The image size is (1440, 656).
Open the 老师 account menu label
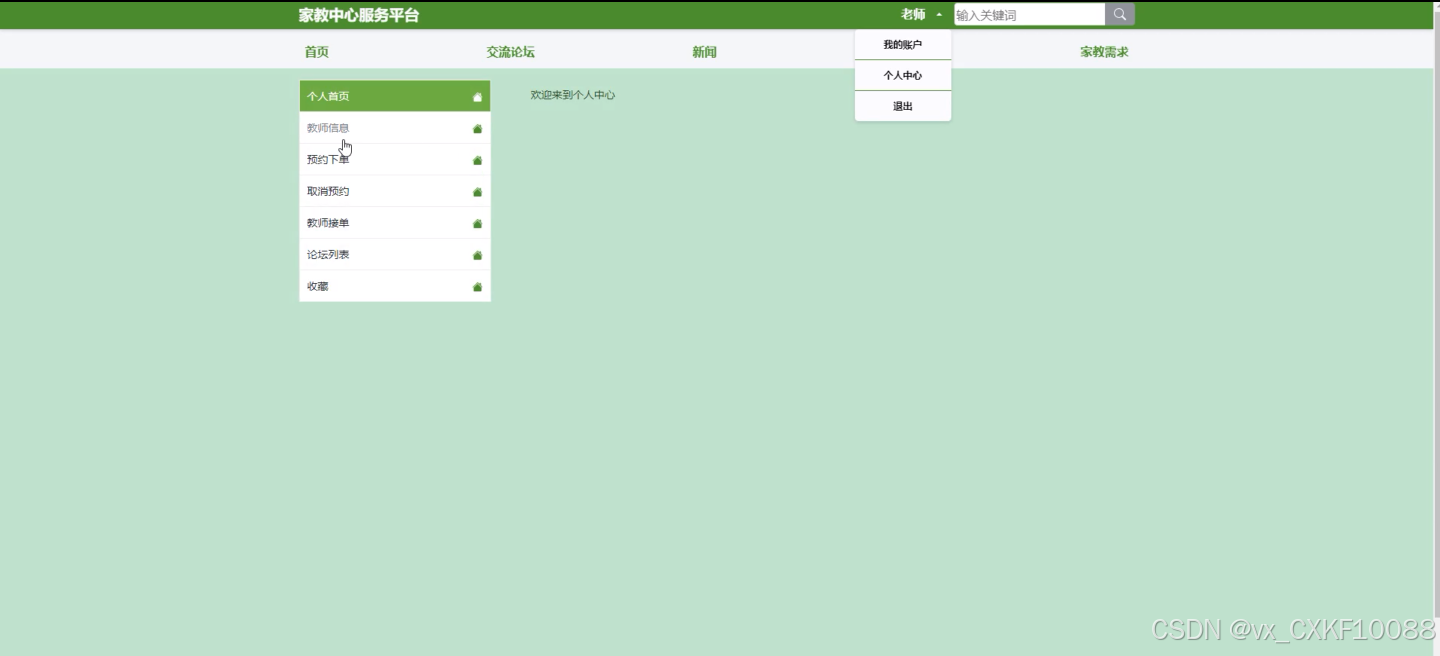(x=913, y=15)
